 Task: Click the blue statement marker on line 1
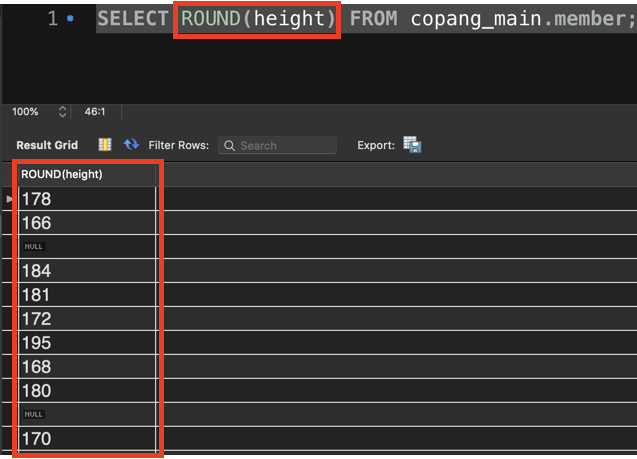click(x=70, y=18)
